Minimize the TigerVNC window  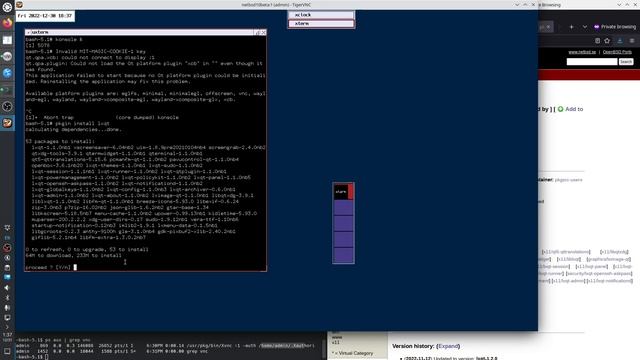point(517,5)
